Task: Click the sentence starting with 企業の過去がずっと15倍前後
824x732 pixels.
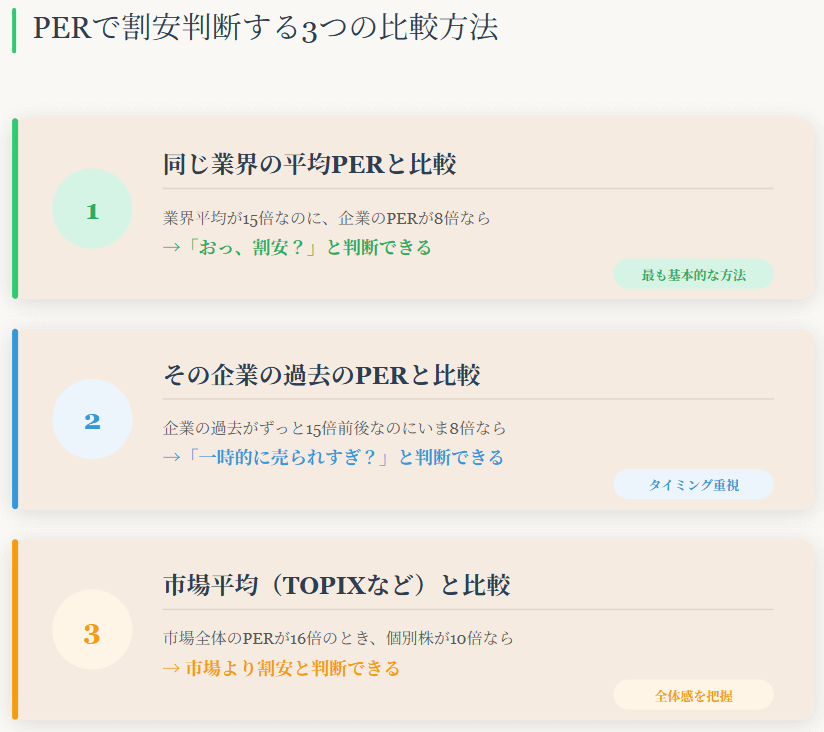Action: coord(335,428)
